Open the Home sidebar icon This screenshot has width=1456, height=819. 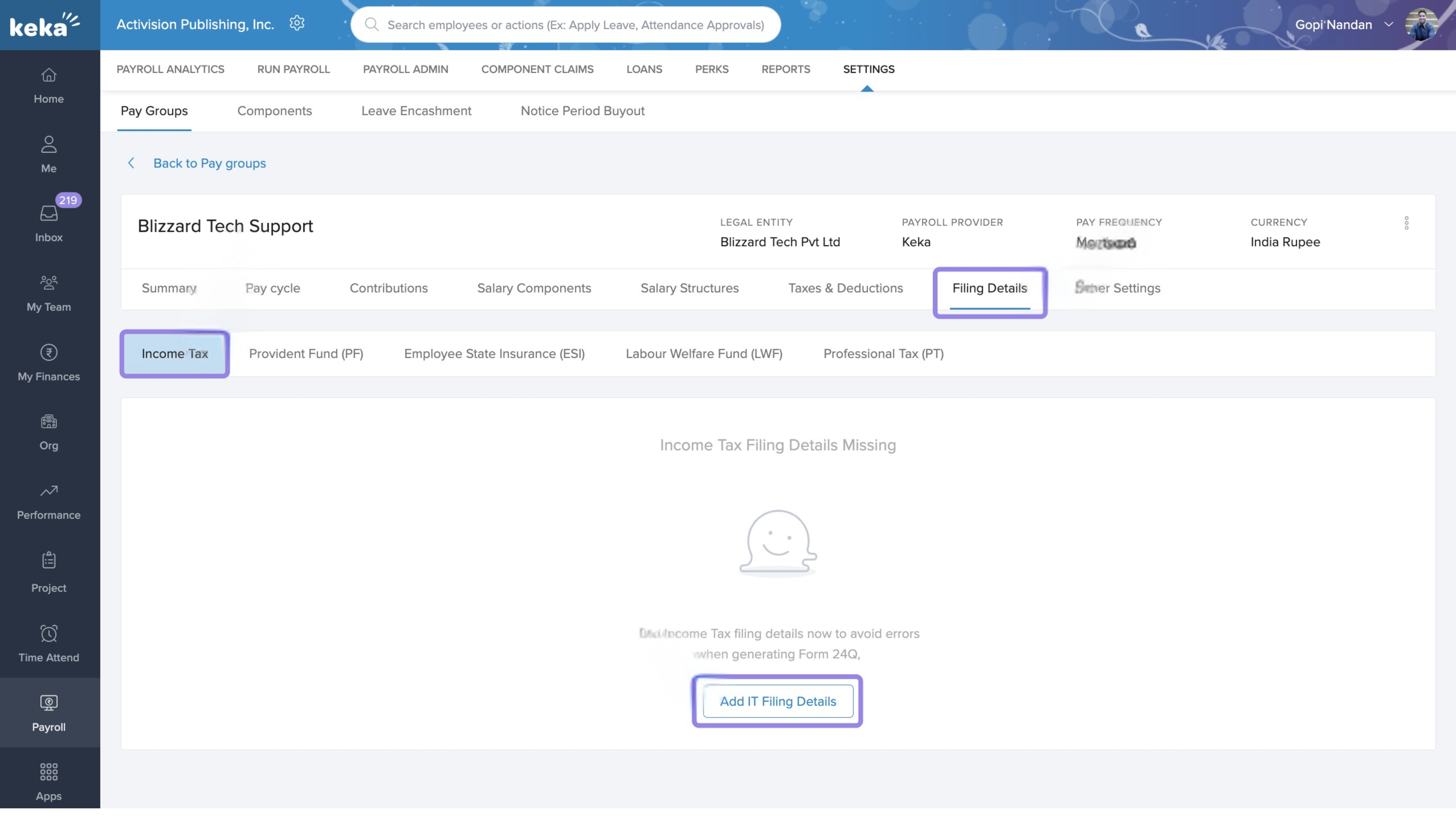pyautogui.click(x=49, y=75)
